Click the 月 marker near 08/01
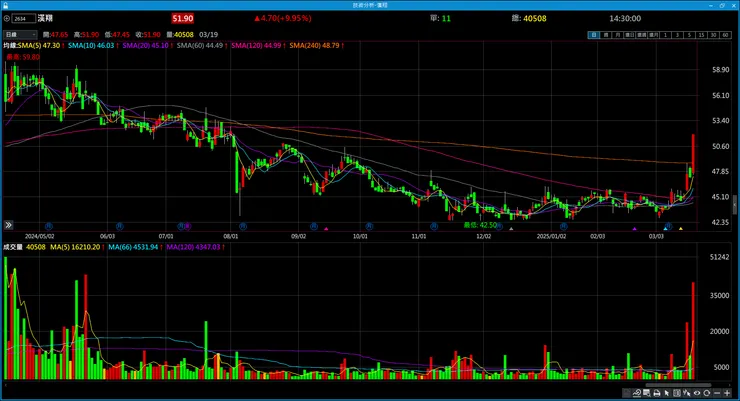Screen dimensions: 740x401 243,226
